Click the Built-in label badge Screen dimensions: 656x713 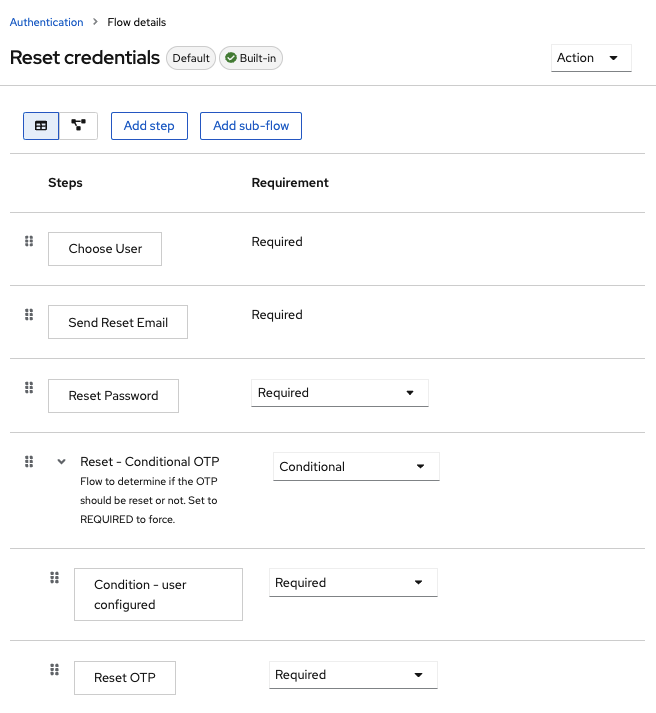click(251, 58)
